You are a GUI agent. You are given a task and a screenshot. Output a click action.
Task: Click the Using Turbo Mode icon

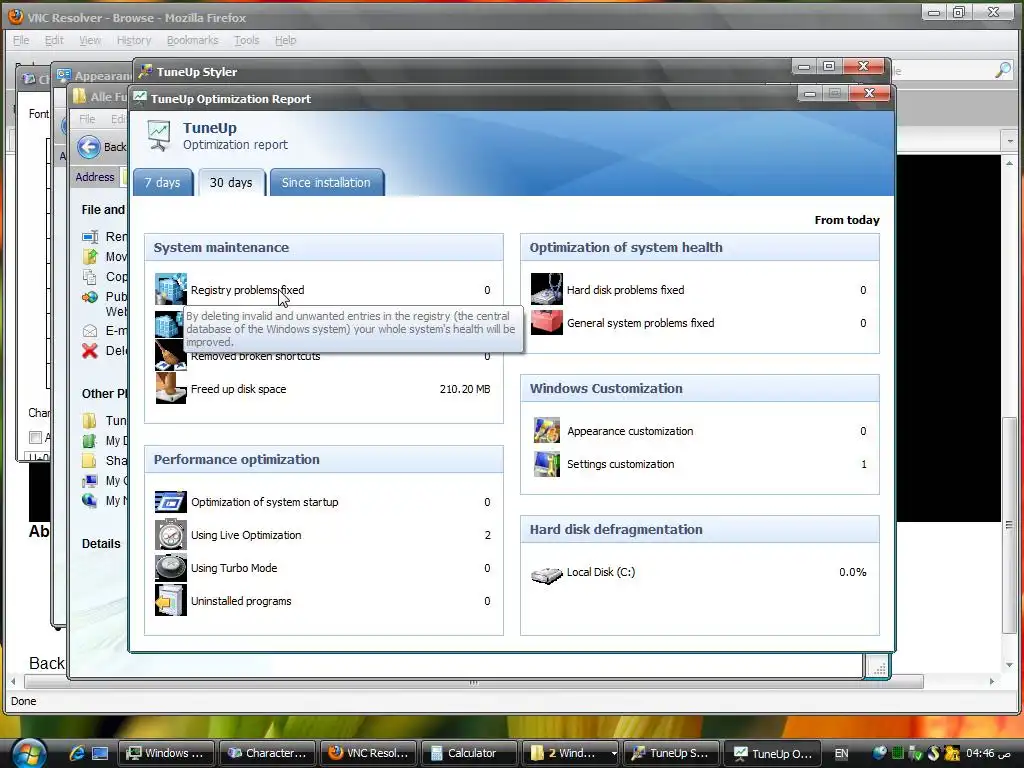170,568
